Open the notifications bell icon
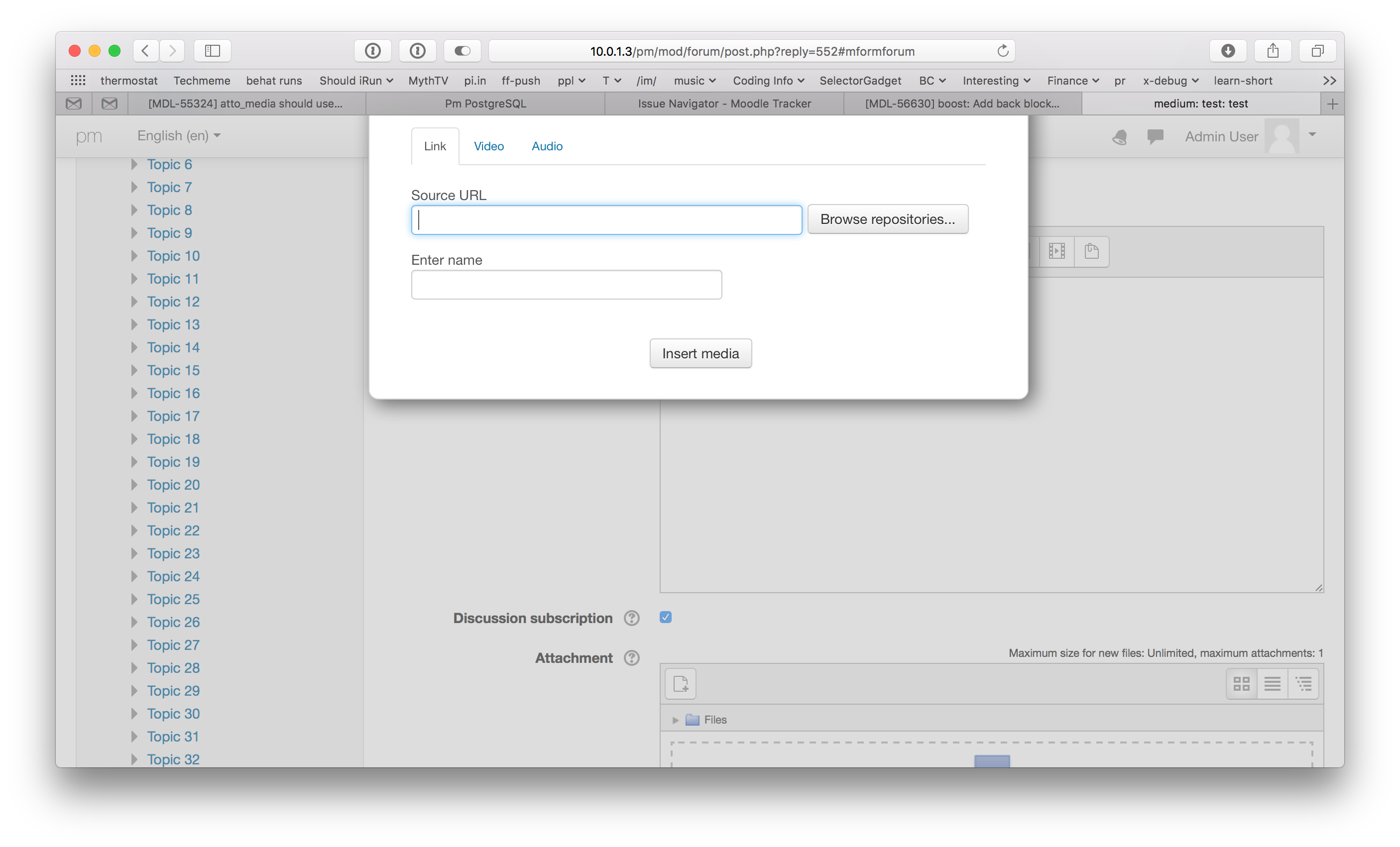 click(x=1119, y=136)
